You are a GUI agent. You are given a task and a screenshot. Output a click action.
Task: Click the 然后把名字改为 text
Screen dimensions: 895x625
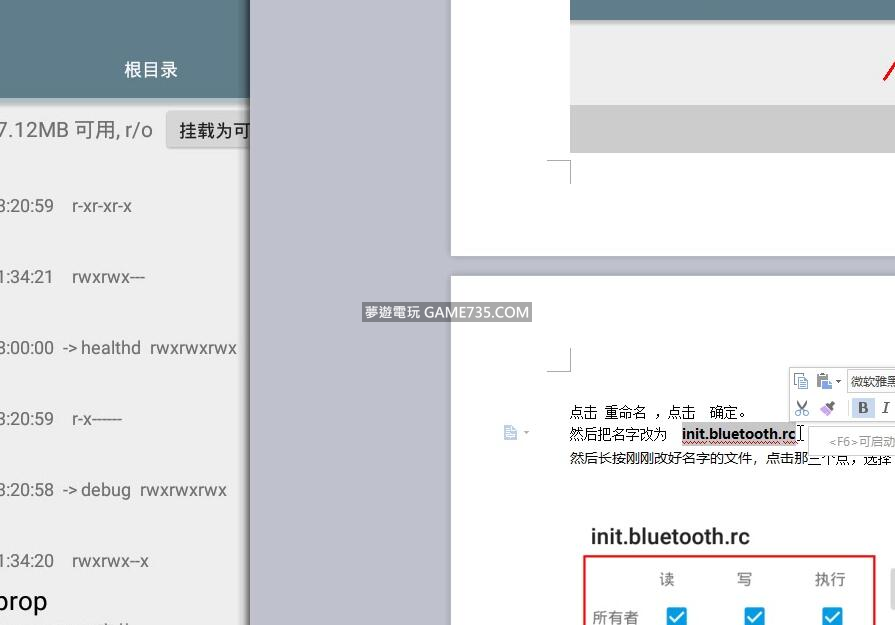coord(618,434)
